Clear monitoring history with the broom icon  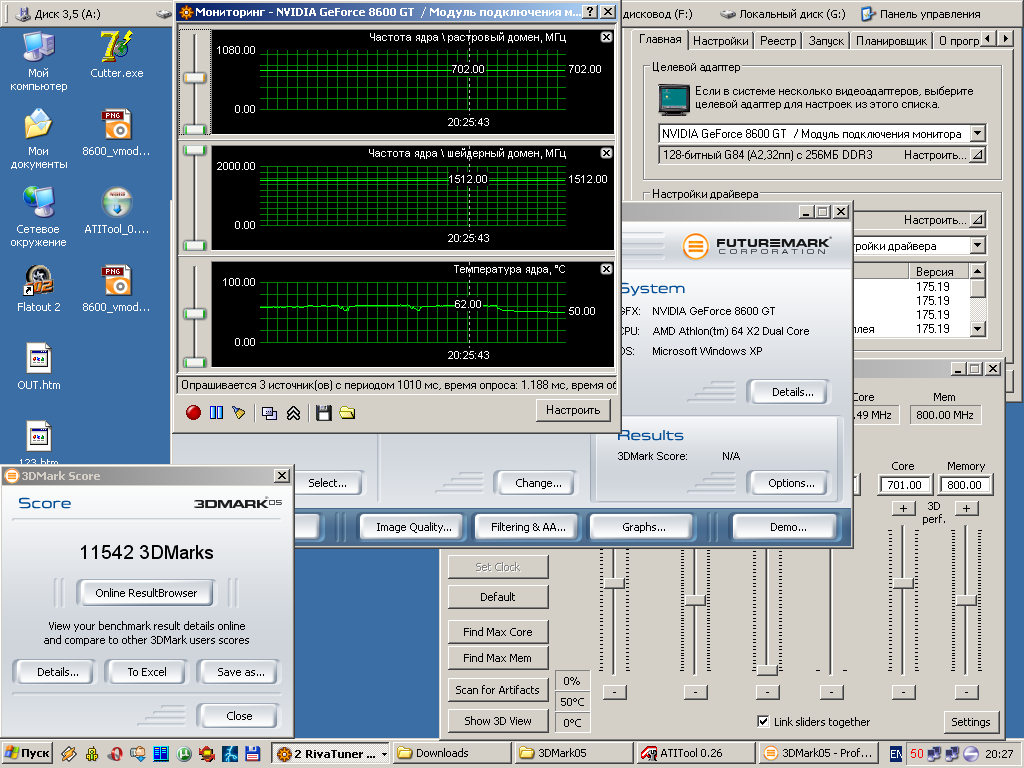(239, 413)
